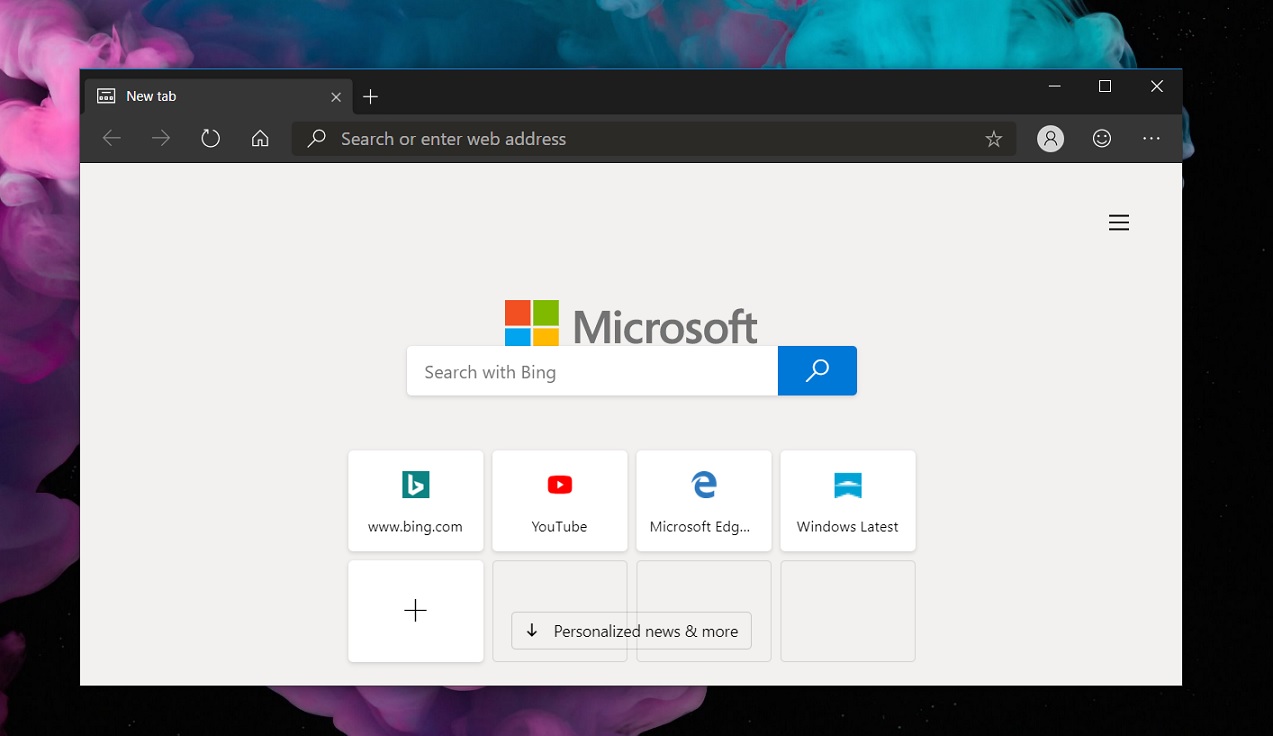Open the Microsoft Edge shortcut tile

(703, 500)
